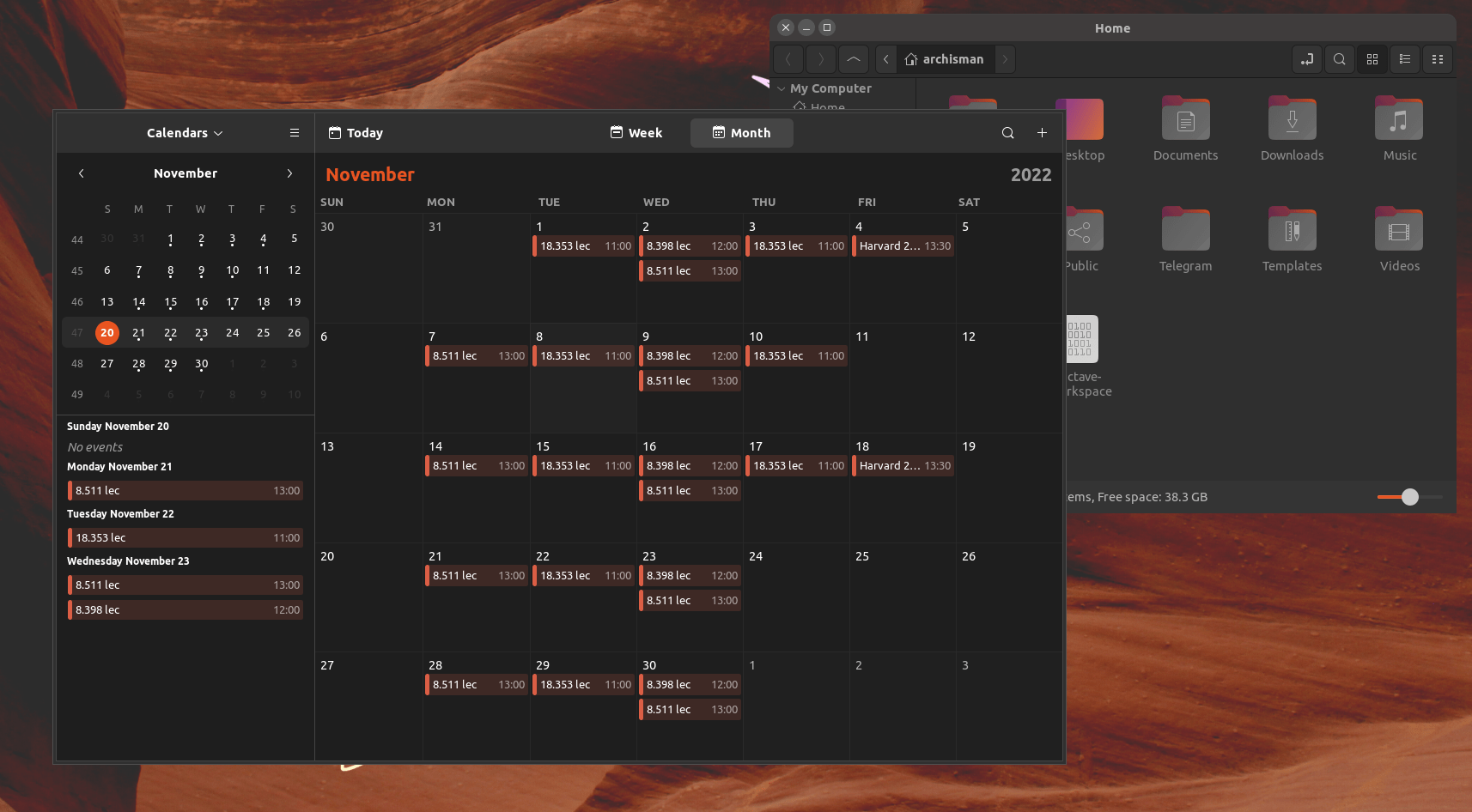Go to next month with right chevron

pos(289,173)
